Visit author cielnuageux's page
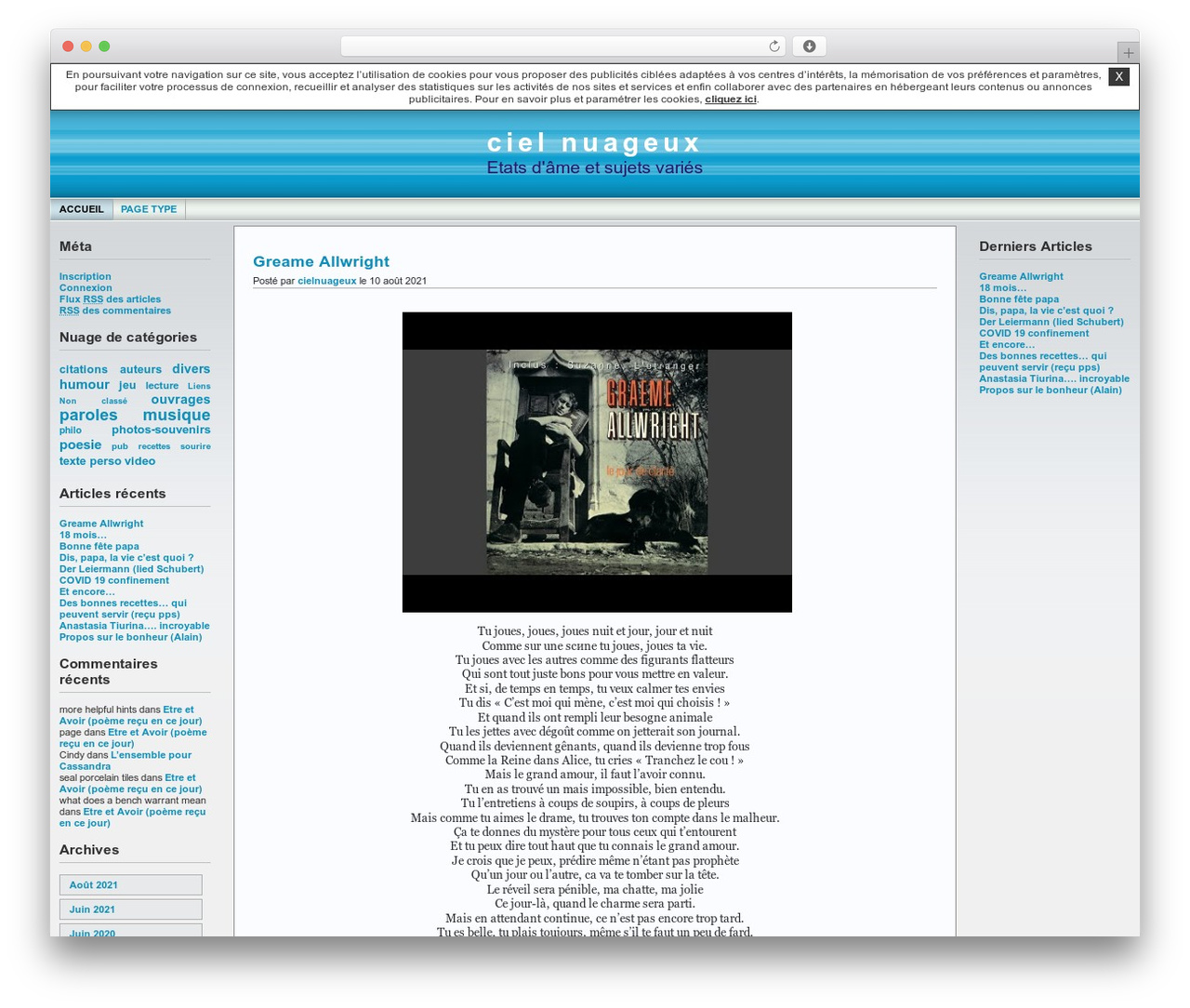Image resolution: width=1190 pixels, height=1008 pixels. pos(326,281)
